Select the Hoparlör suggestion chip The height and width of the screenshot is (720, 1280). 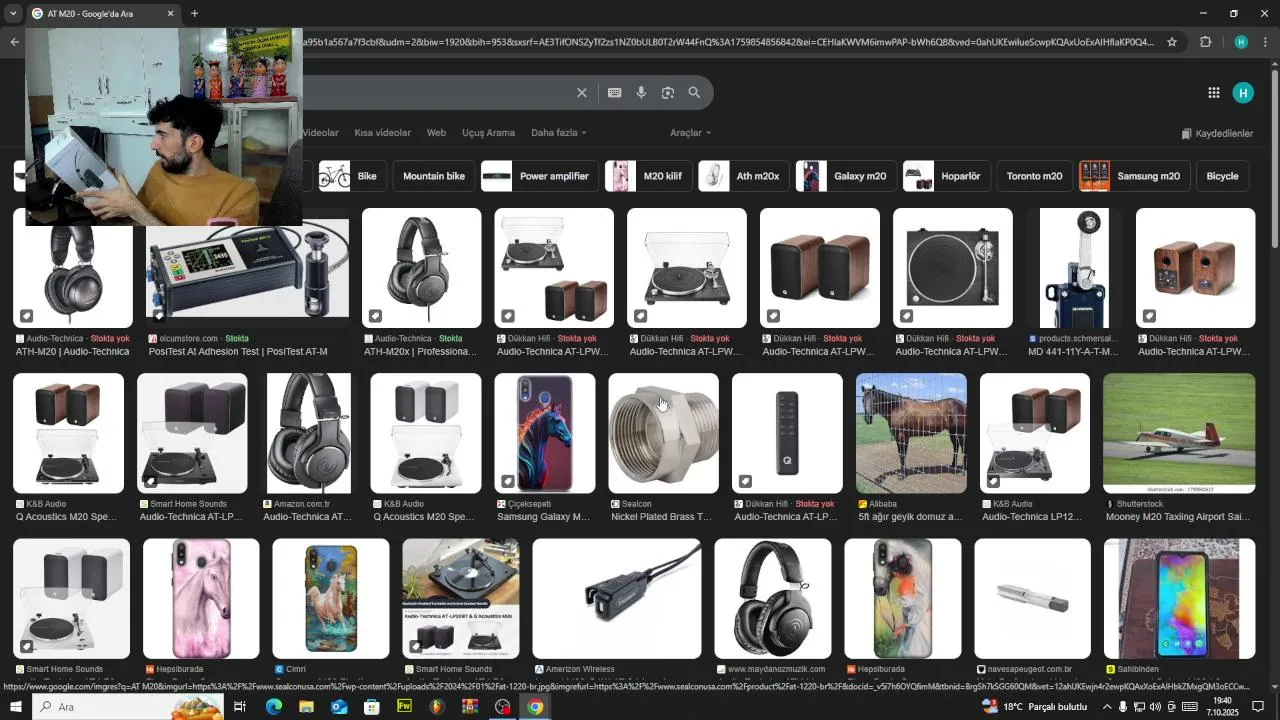pyautogui.click(x=947, y=176)
